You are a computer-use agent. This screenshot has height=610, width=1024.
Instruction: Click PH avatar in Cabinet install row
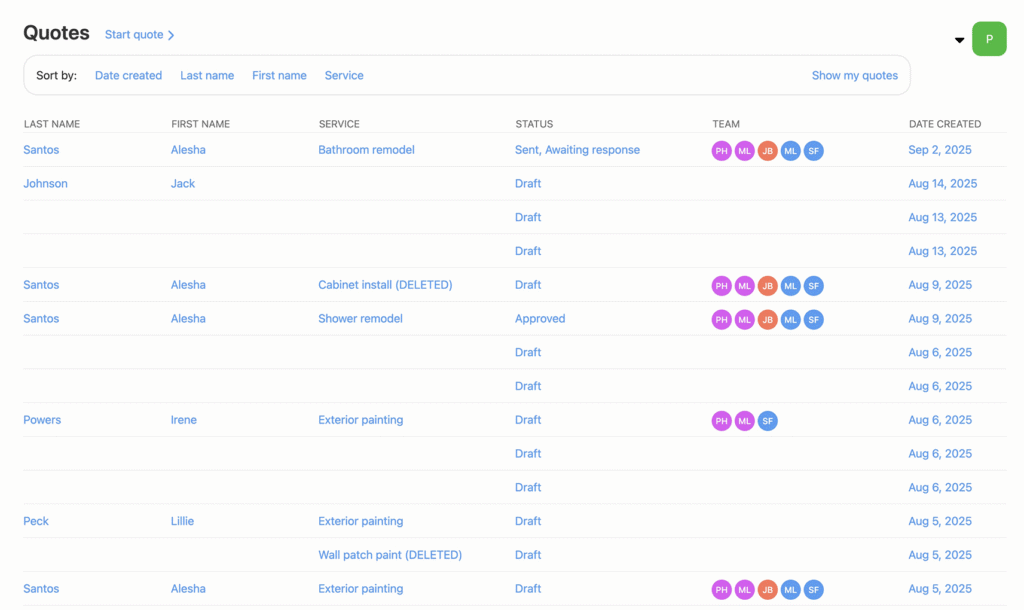pos(721,286)
